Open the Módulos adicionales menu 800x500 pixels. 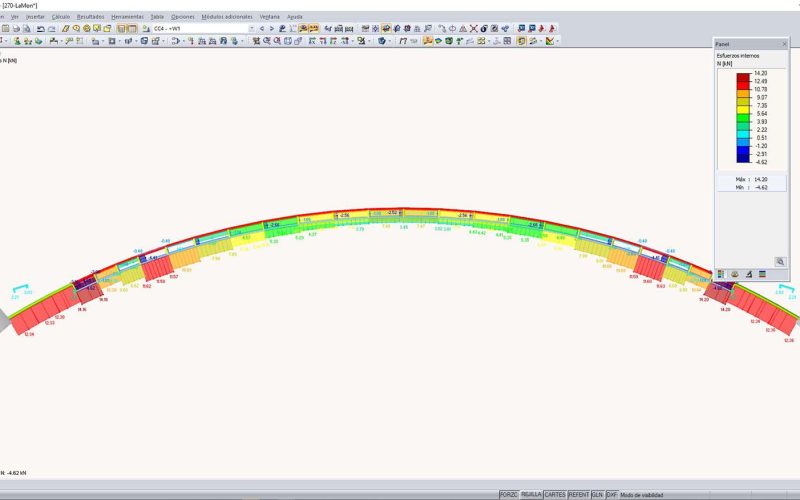pyautogui.click(x=227, y=17)
